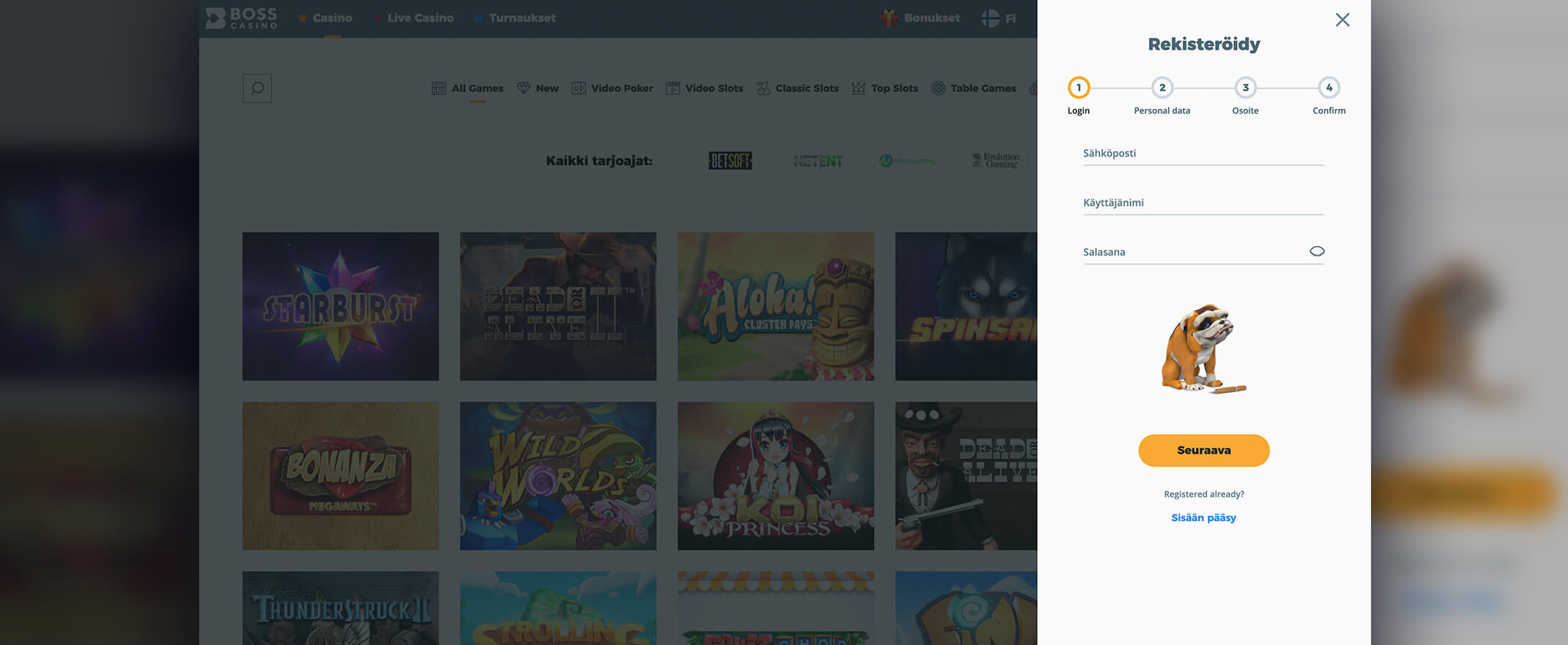
Task: Filter by Evolution Gaming provider logo
Action: [995, 160]
